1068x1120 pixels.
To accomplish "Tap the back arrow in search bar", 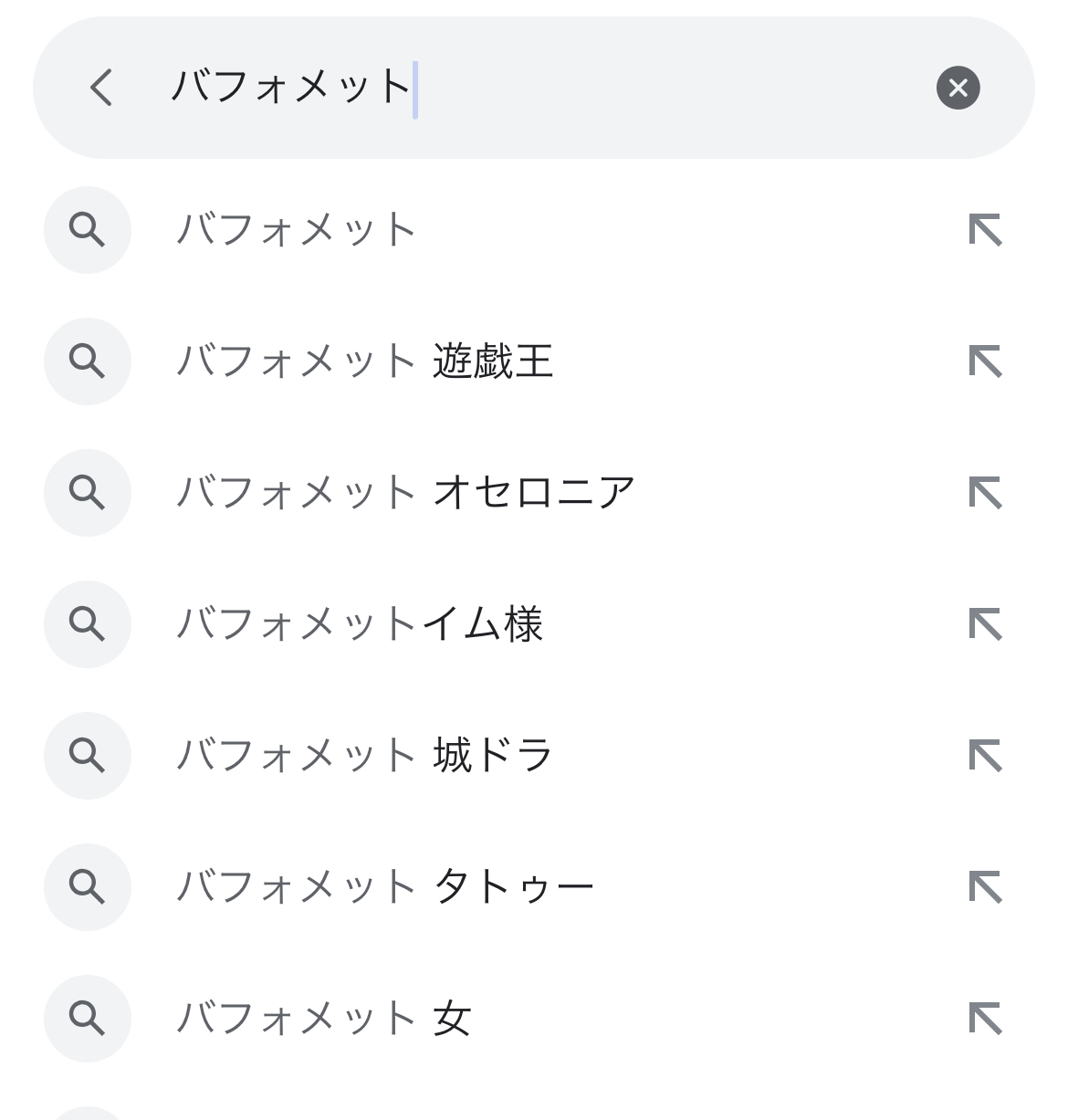I will pyautogui.click(x=101, y=88).
